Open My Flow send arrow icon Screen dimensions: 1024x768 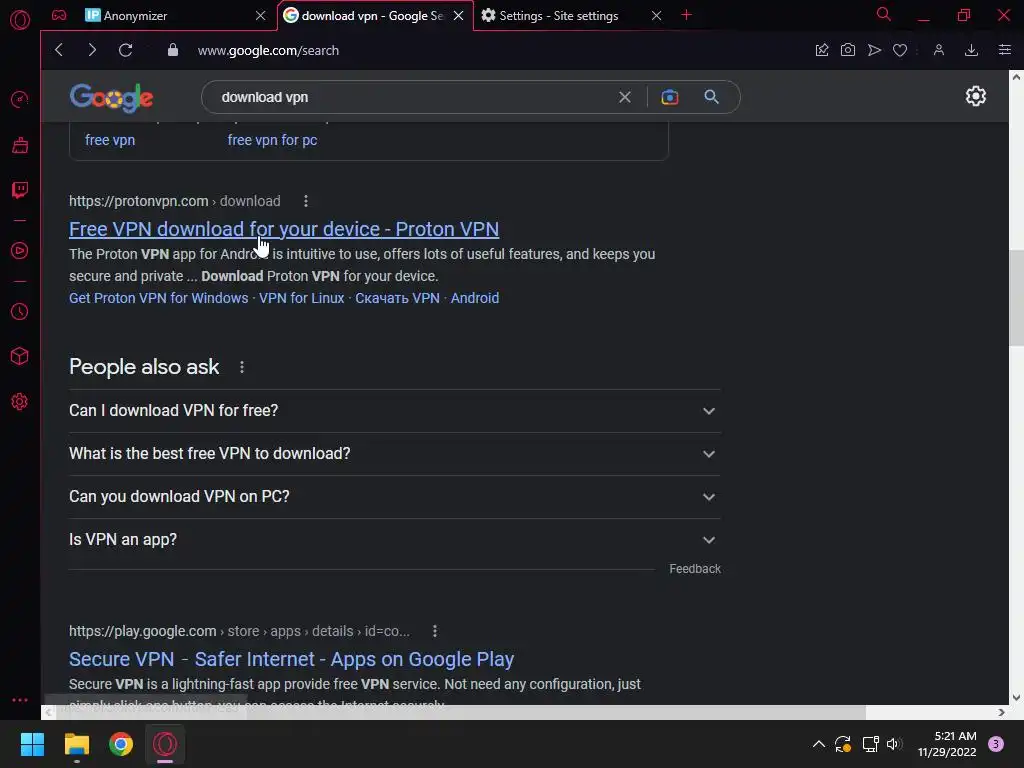click(x=874, y=50)
